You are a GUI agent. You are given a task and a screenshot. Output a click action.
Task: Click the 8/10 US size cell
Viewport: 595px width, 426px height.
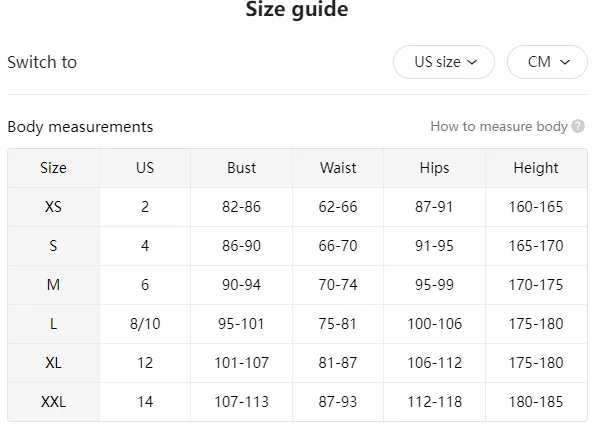tap(145, 324)
